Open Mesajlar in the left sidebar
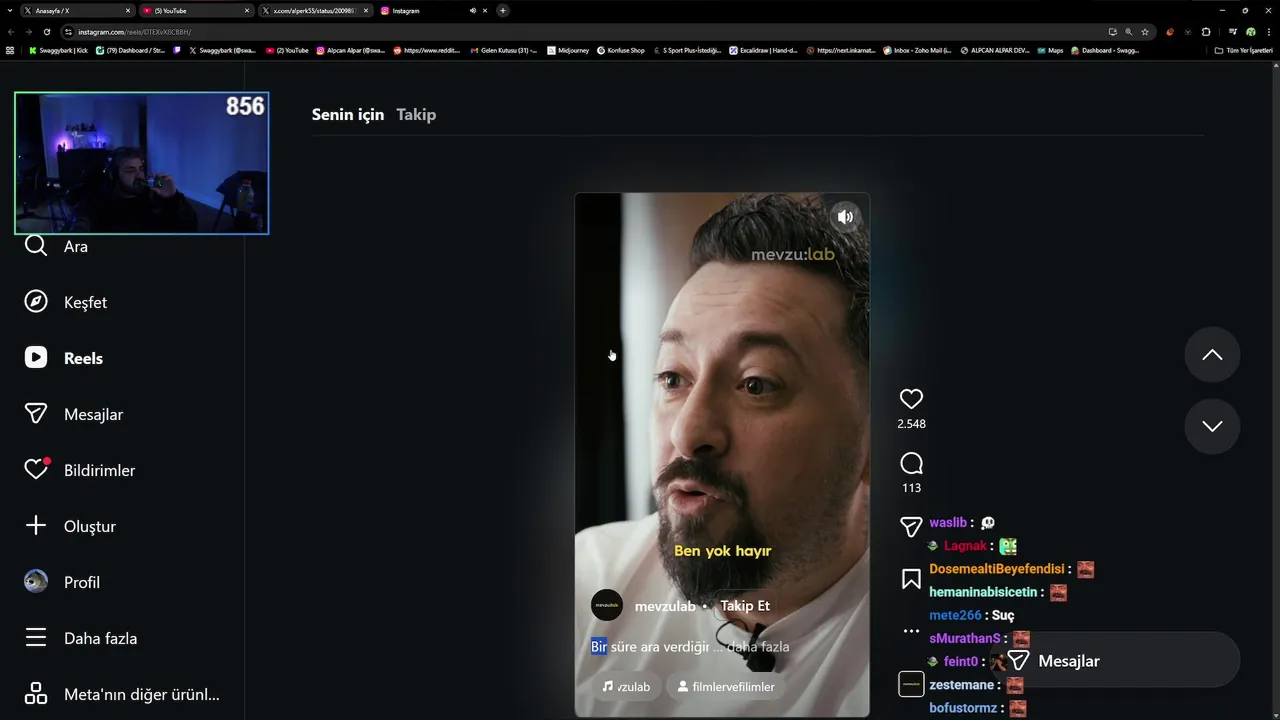Viewport: 1280px width, 720px height. (73, 414)
